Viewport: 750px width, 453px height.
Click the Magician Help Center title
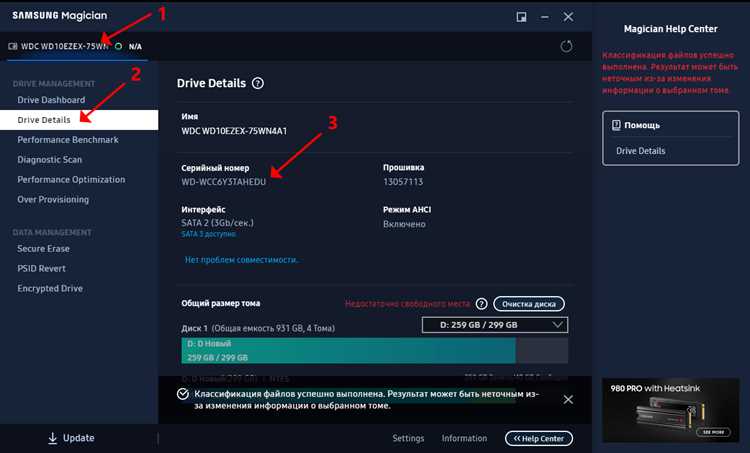pyautogui.click(x=671, y=29)
